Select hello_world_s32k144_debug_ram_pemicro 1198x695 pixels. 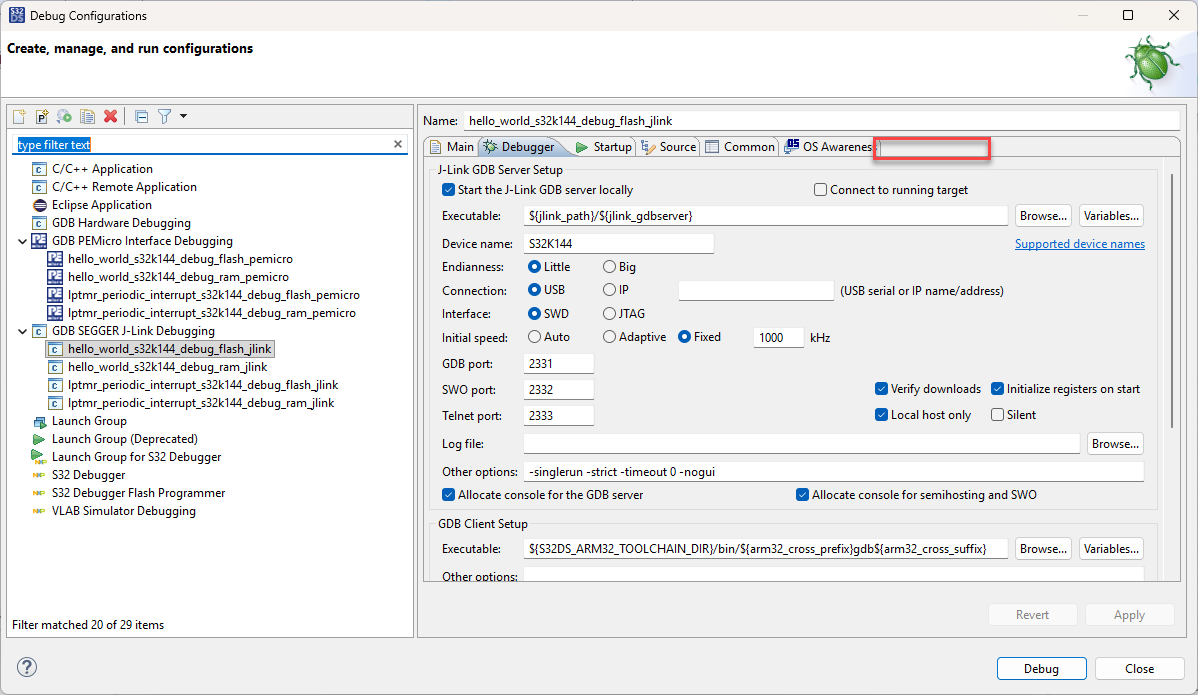coord(178,277)
